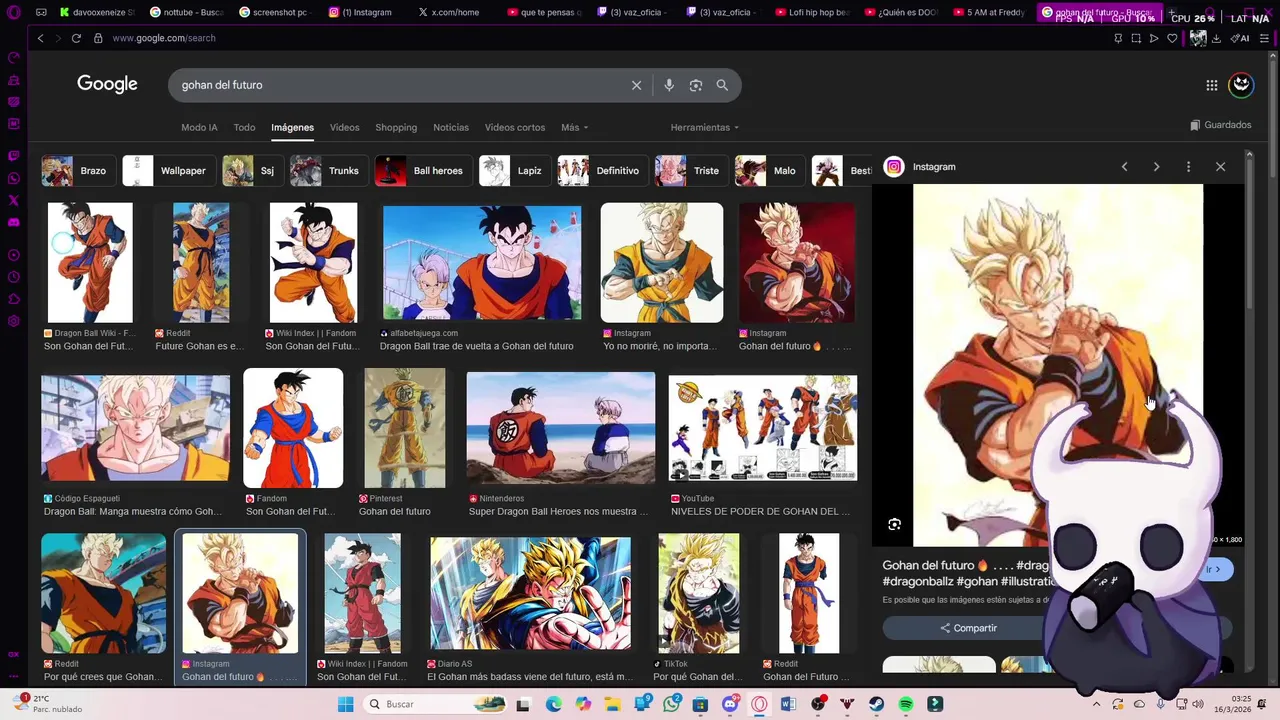This screenshot has width=1280, height=720.
Task: Switch to the Vídeos tab
Action: point(345,128)
